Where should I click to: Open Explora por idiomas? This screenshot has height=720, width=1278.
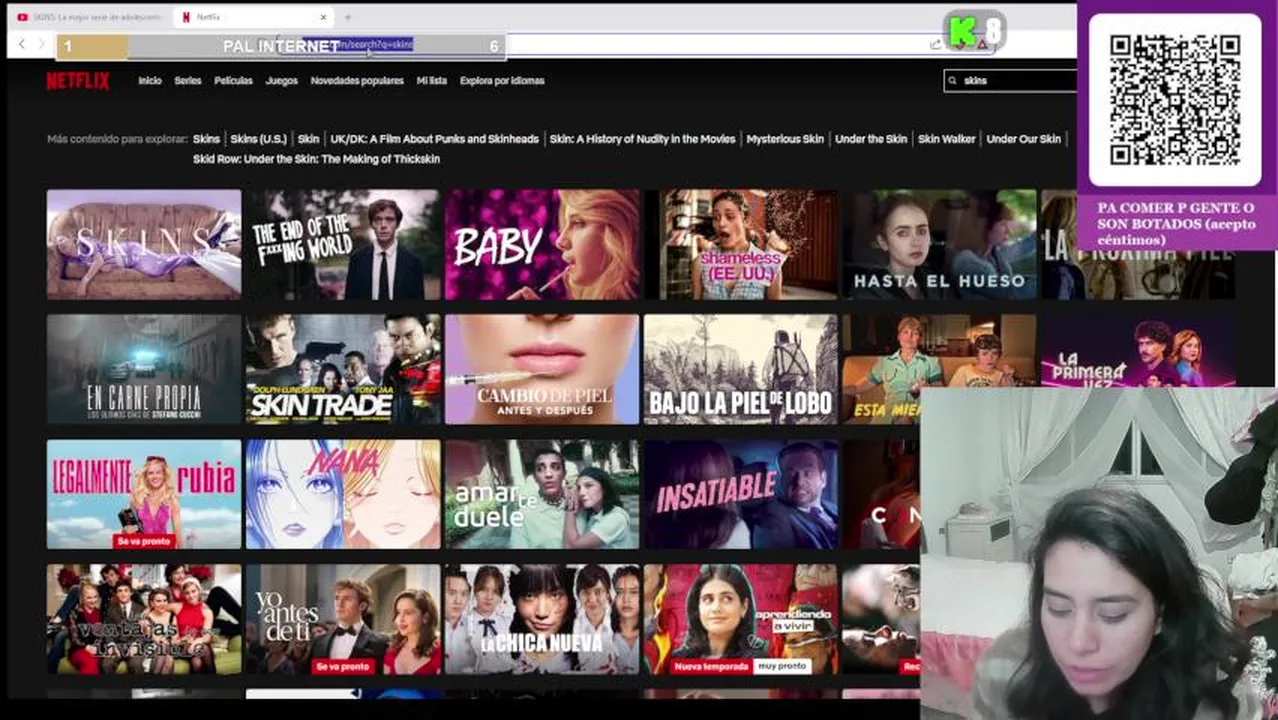click(502, 81)
